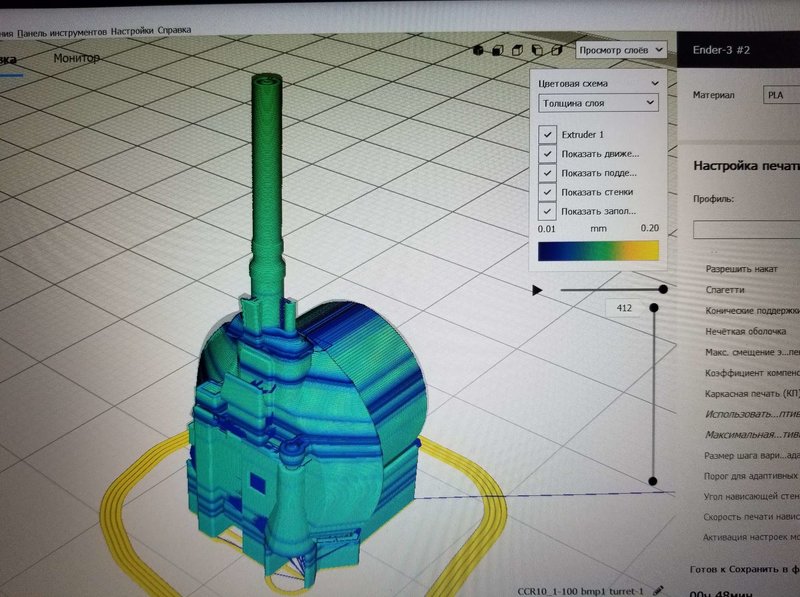Click the front view cube icon
This screenshot has width=800, height=597.
(499, 49)
